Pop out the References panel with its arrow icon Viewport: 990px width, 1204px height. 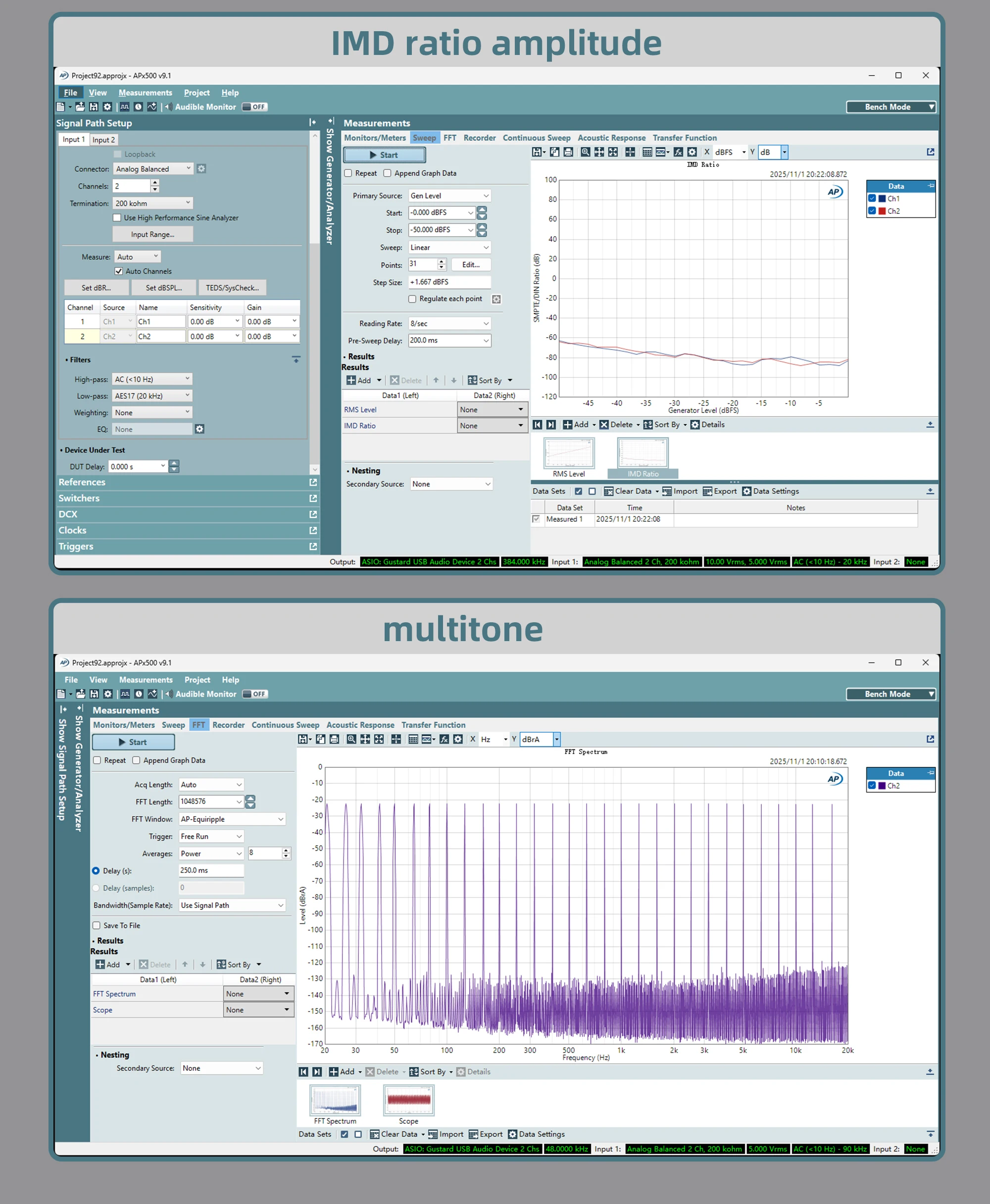(x=312, y=483)
